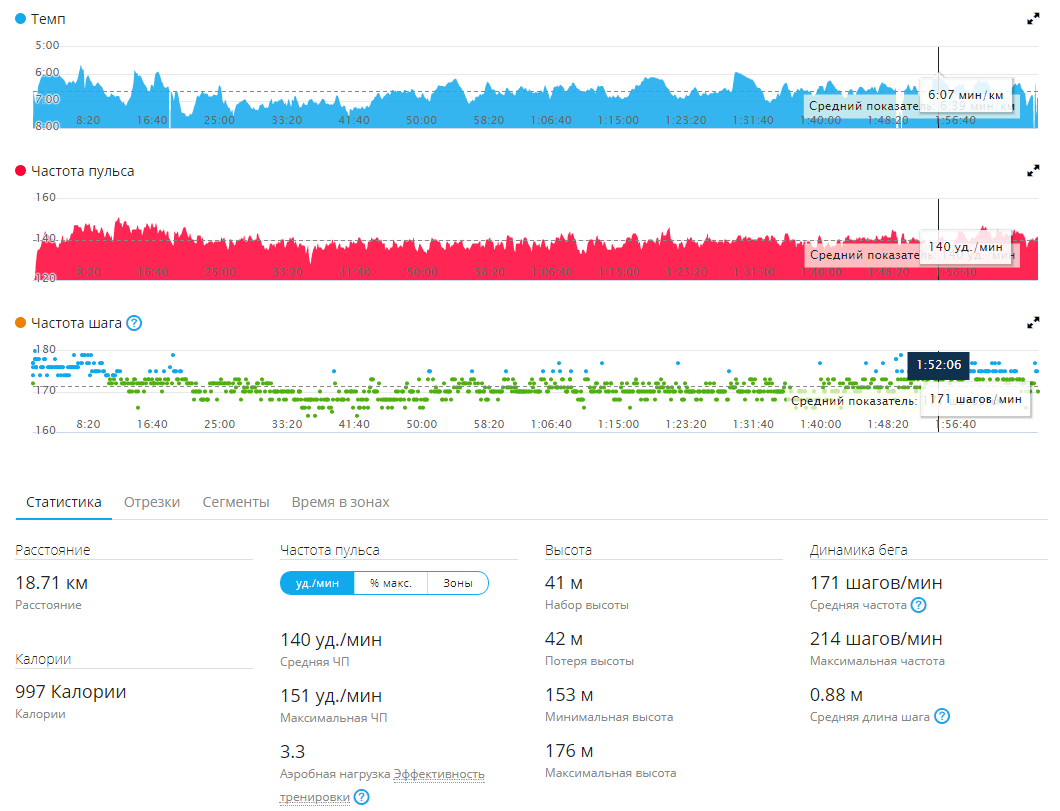The width and height of the screenshot is (1060, 811).
Task: Open help for Эффективность тренировки
Action: (362, 797)
